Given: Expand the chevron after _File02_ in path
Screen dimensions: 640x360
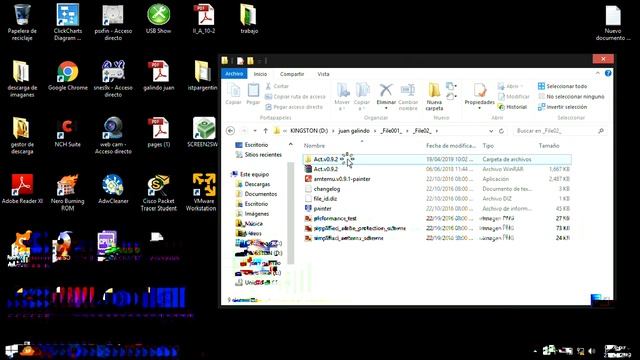Looking at the screenshot, I should coord(437,131).
